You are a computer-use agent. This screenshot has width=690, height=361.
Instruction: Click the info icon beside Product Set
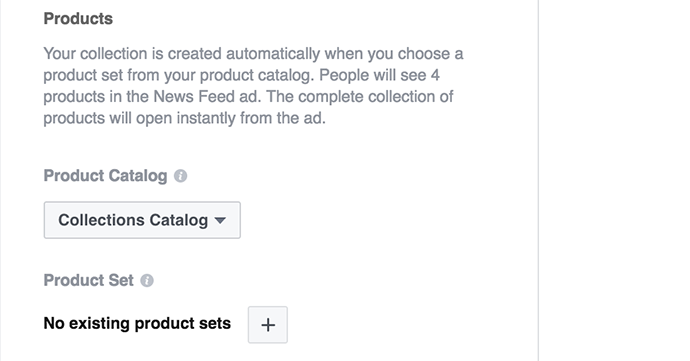(x=147, y=280)
